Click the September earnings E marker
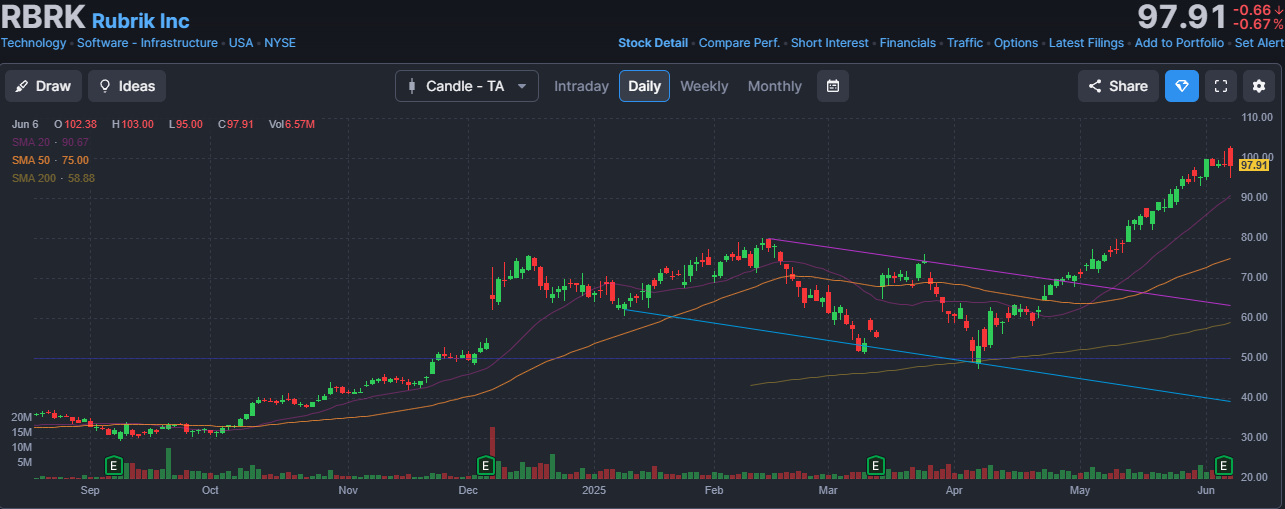Viewport: 1285px width, 509px height. point(114,465)
